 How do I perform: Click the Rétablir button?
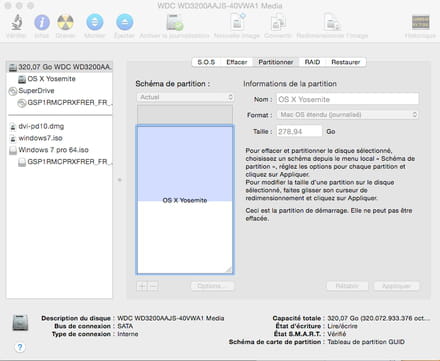[x=347, y=286]
